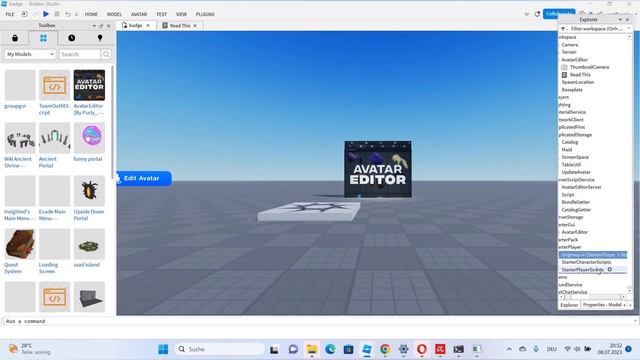Click the Avatar Editor billboard in viewport
This screenshot has height=360, width=640.
[x=378, y=169]
